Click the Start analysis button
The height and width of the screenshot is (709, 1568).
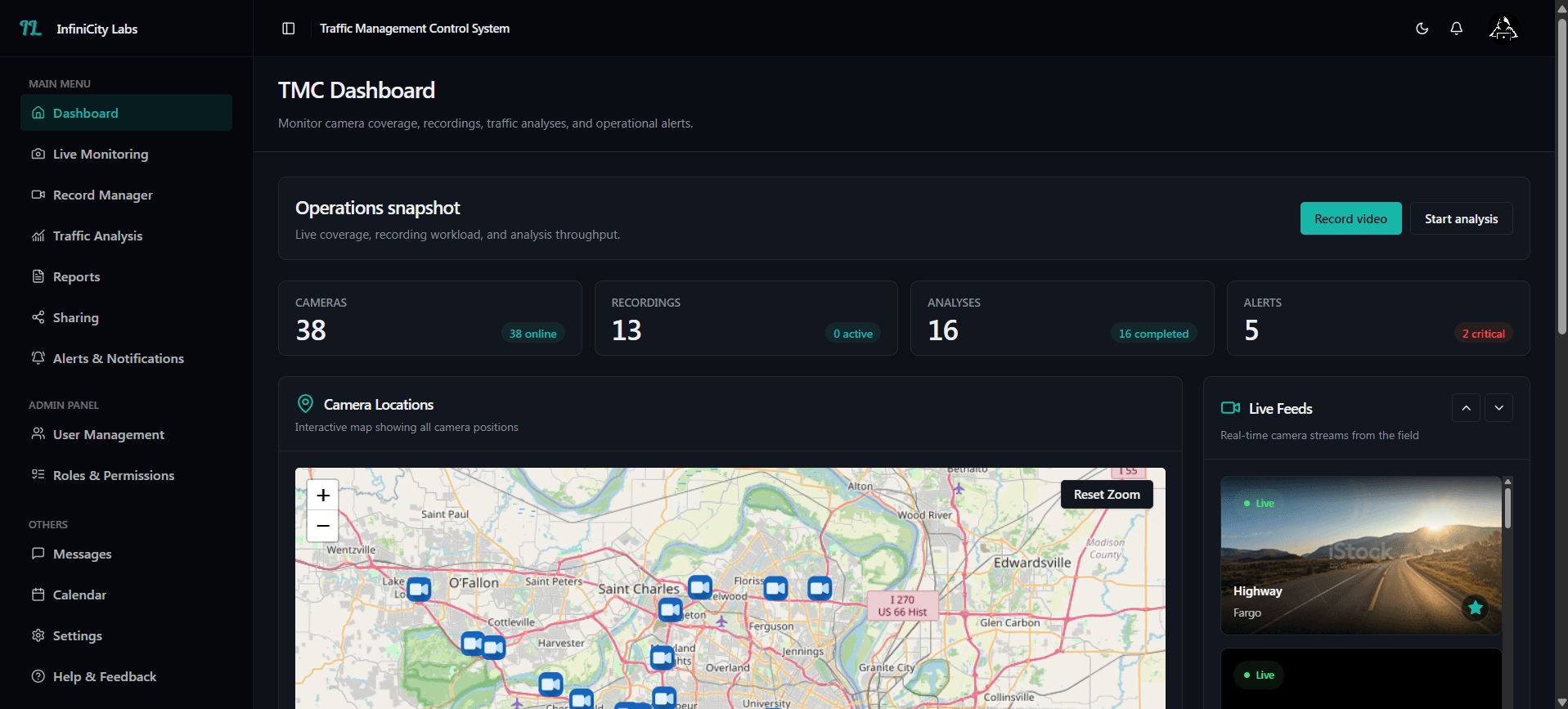click(x=1461, y=218)
